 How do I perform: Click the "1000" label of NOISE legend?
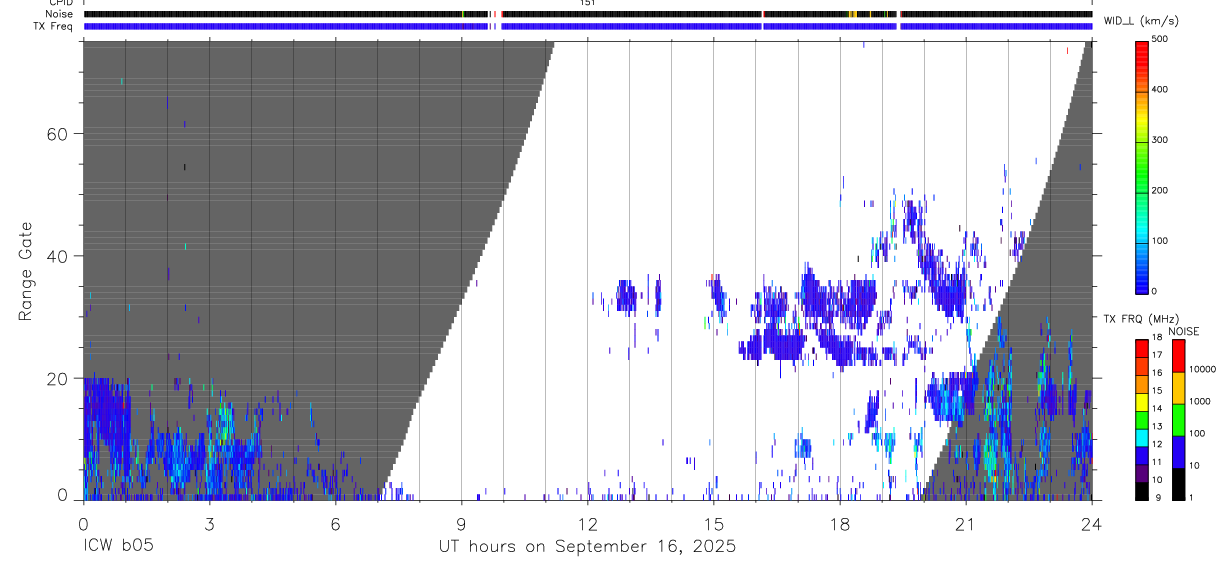pyautogui.click(x=1200, y=401)
